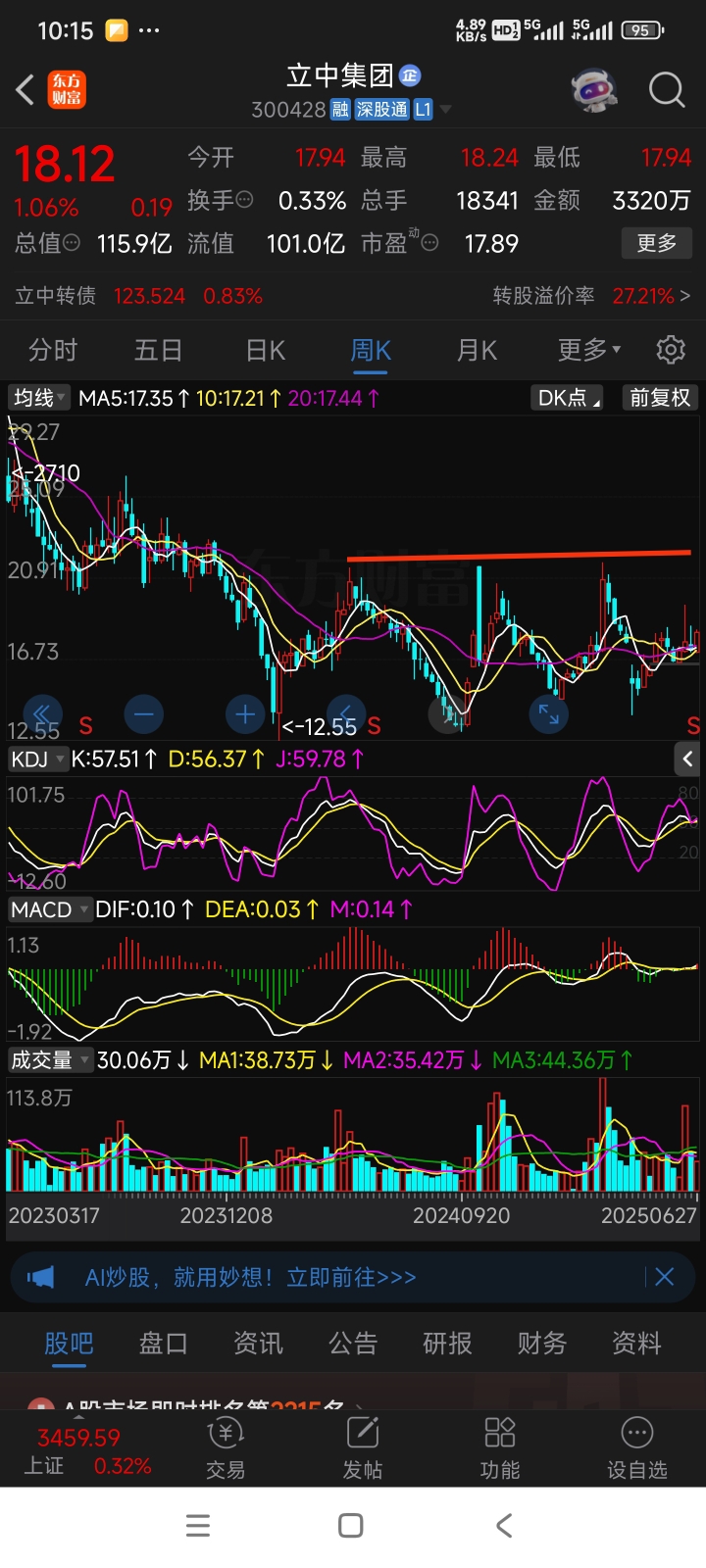
Task: Tap the verified badge beside 立中集团
Action: 410,75
